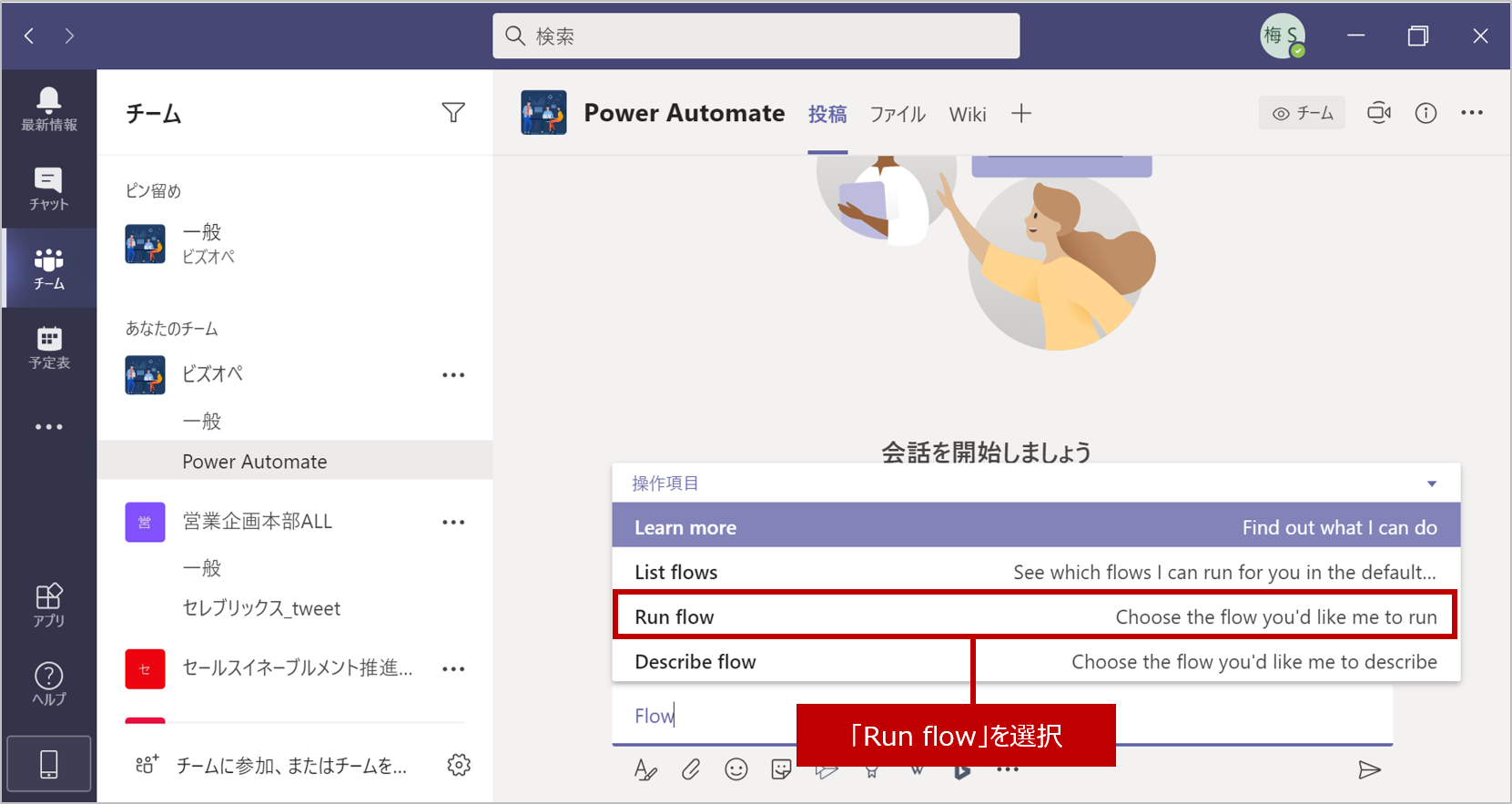Switch to the 投稿 tab
This screenshot has height=804, width=1512.
827,114
